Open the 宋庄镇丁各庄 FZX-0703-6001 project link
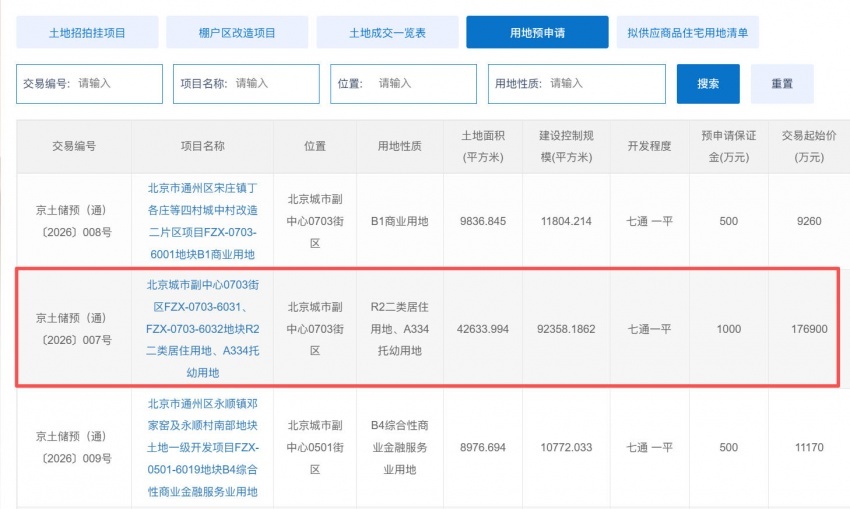The image size is (850, 509). (202, 221)
